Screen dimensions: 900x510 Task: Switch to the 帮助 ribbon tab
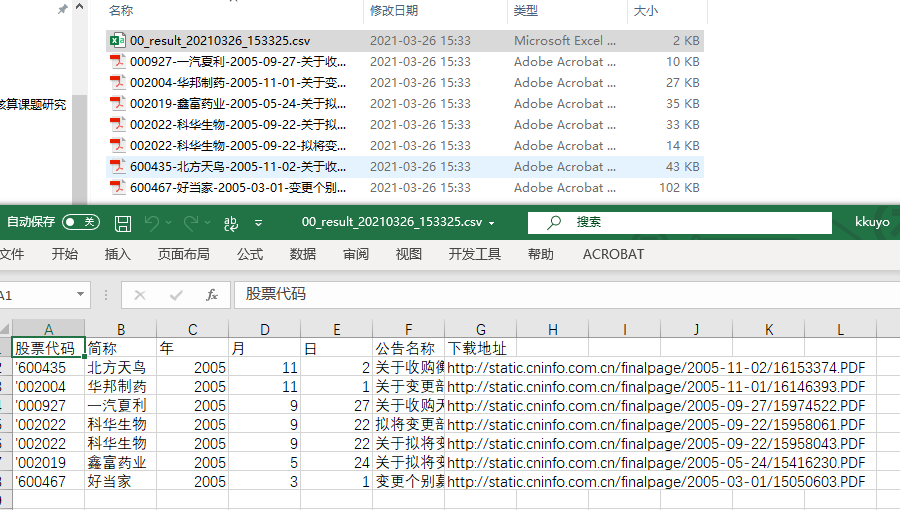[541, 254]
